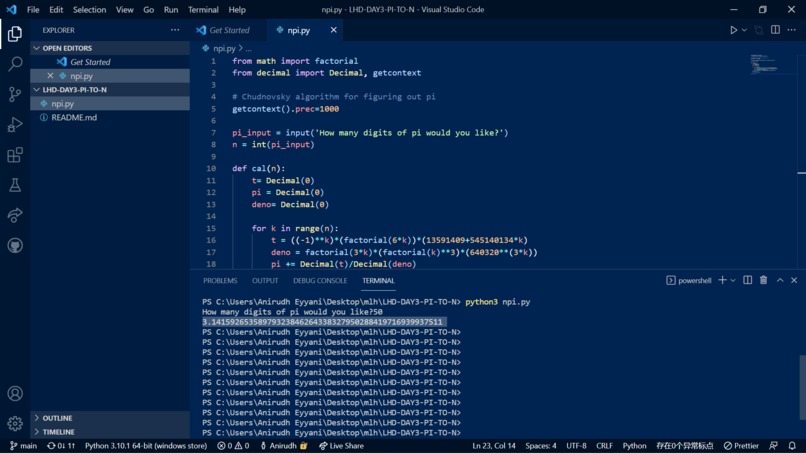Switch to the Get Started tab
Viewport: 806px width, 453px height.
tap(229, 30)
